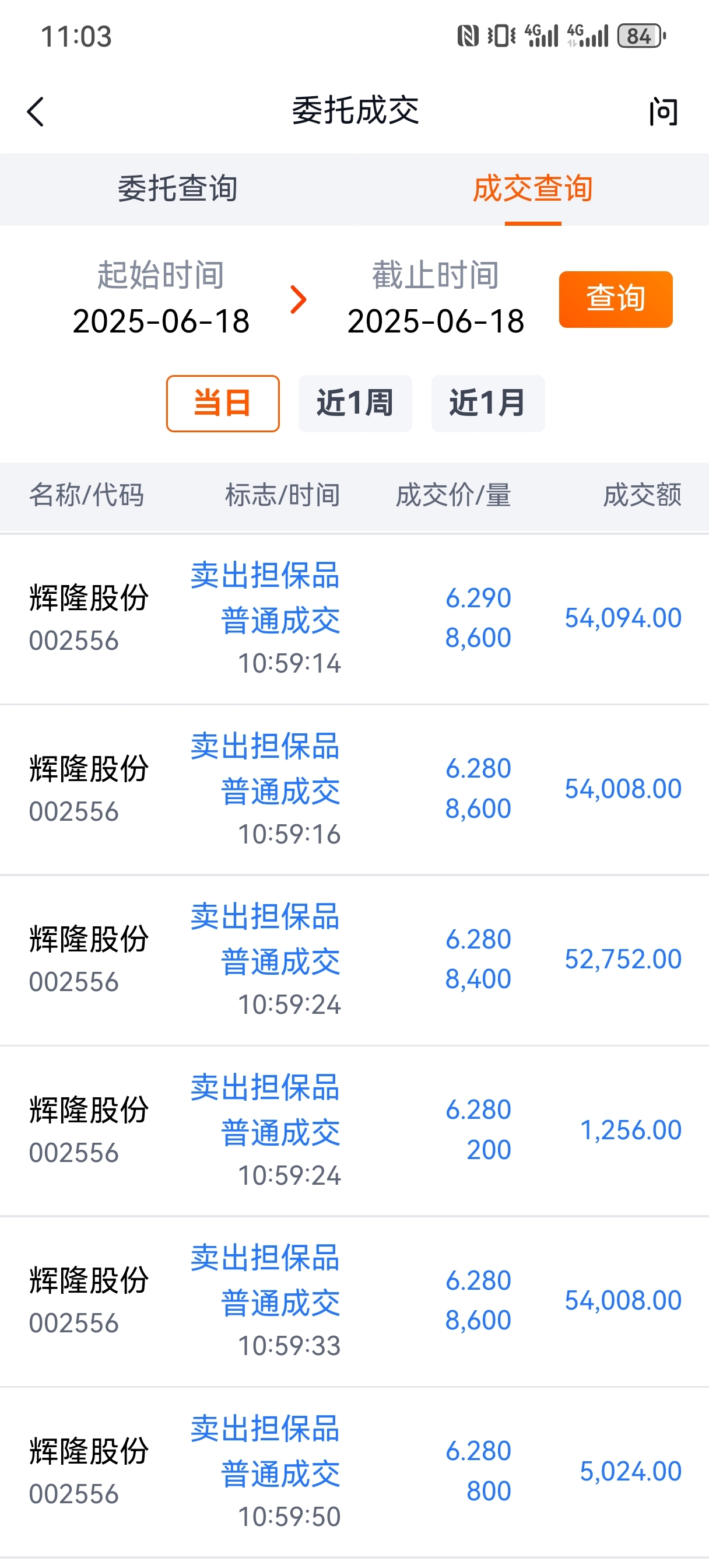Tap the 成交额 column header
The image size is (709, 1568).
(642, 495)
